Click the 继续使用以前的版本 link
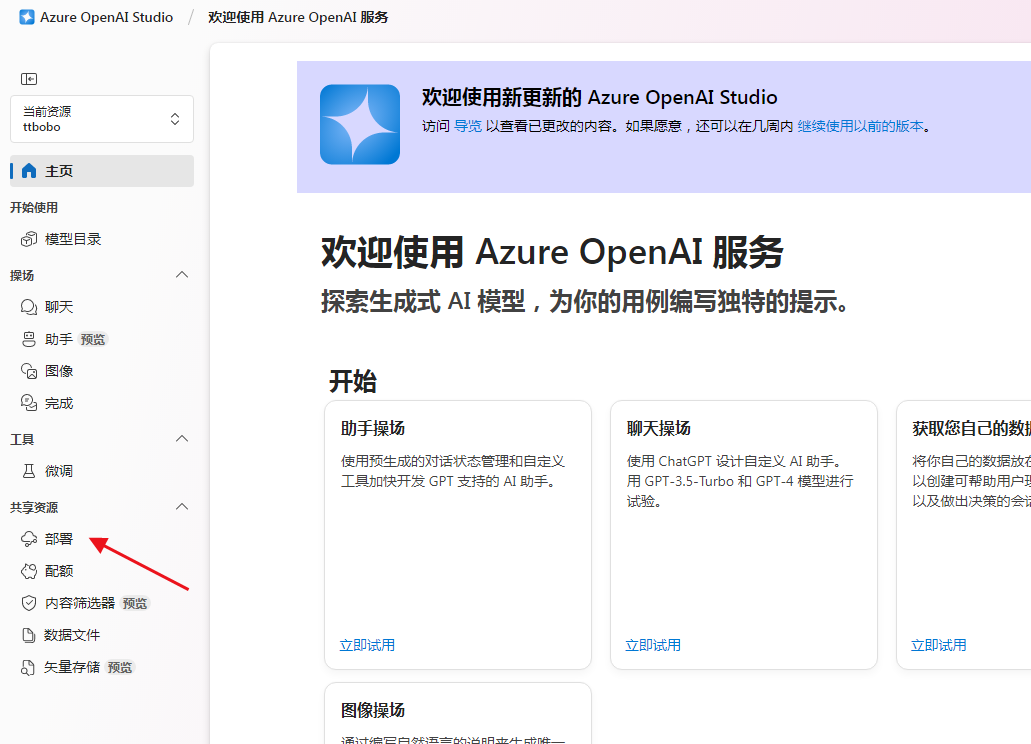1031x744 pixels. (x=860, y=126)
